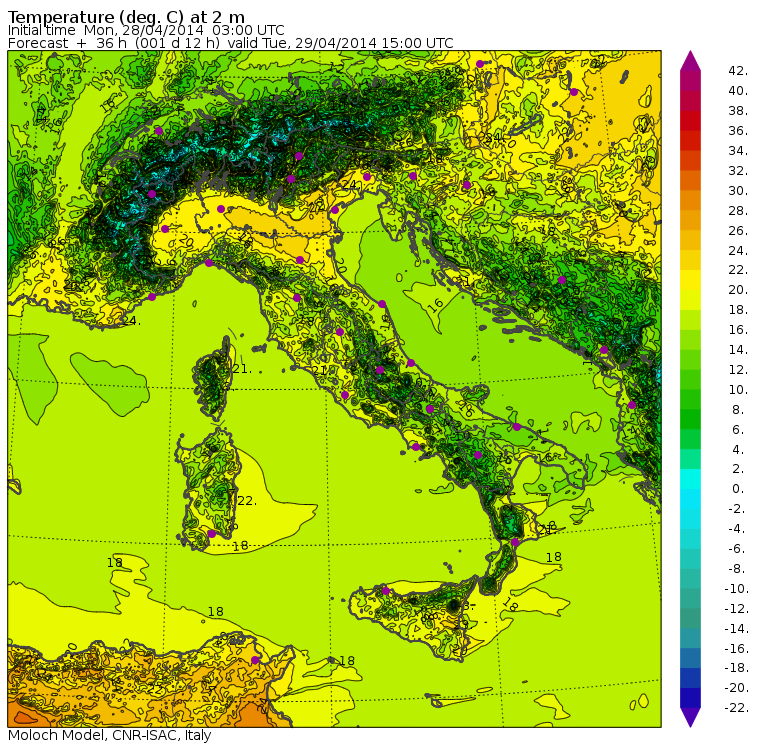Click the purple city dot on Puglia's Adriatic coast
This screenshot has width=760, height=749.
tap(517, 427)
